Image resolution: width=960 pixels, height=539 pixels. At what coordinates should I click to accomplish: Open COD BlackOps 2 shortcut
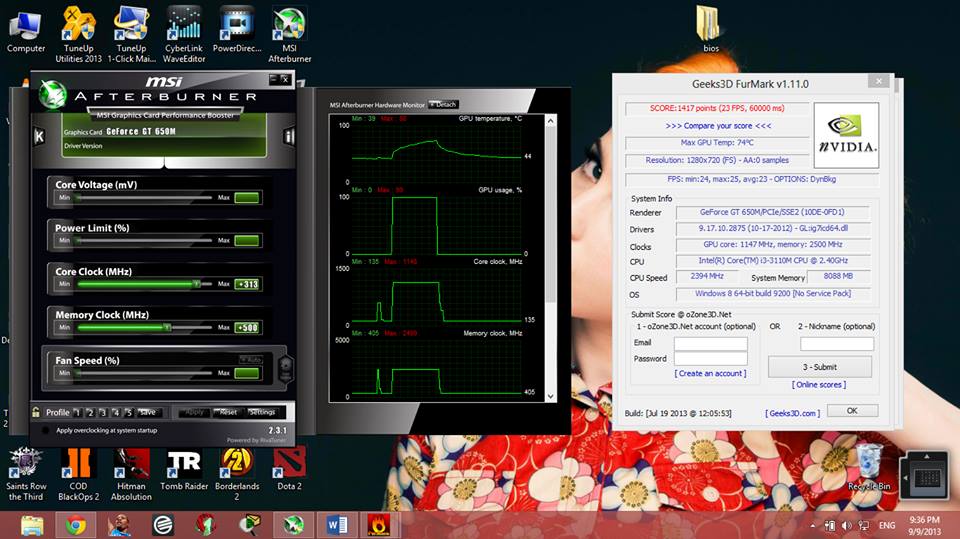pyautogui.click(x=78, y=475)
